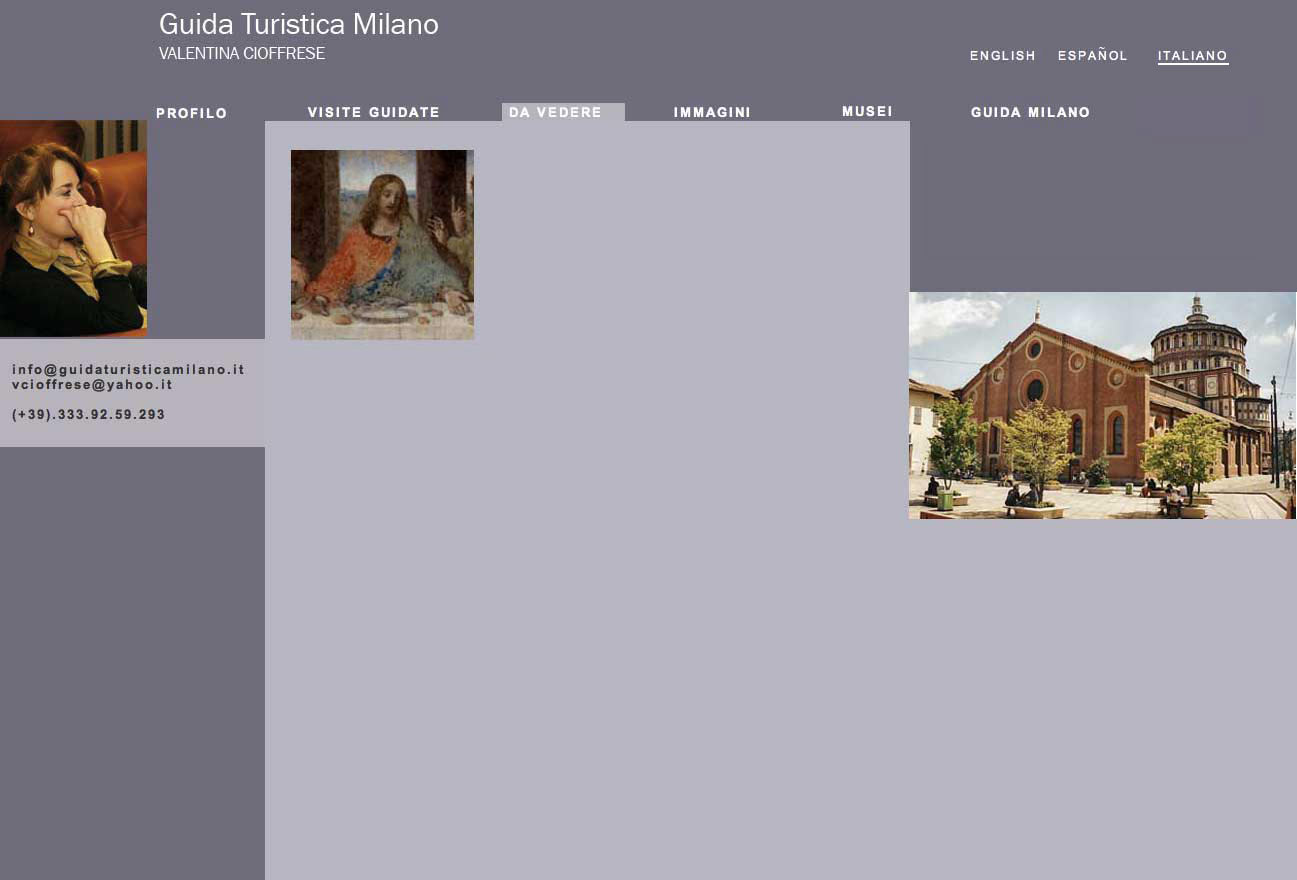Click the Guida Turistica Milano title
Screen dimensions: 1297x880
(x=299, y=25)
